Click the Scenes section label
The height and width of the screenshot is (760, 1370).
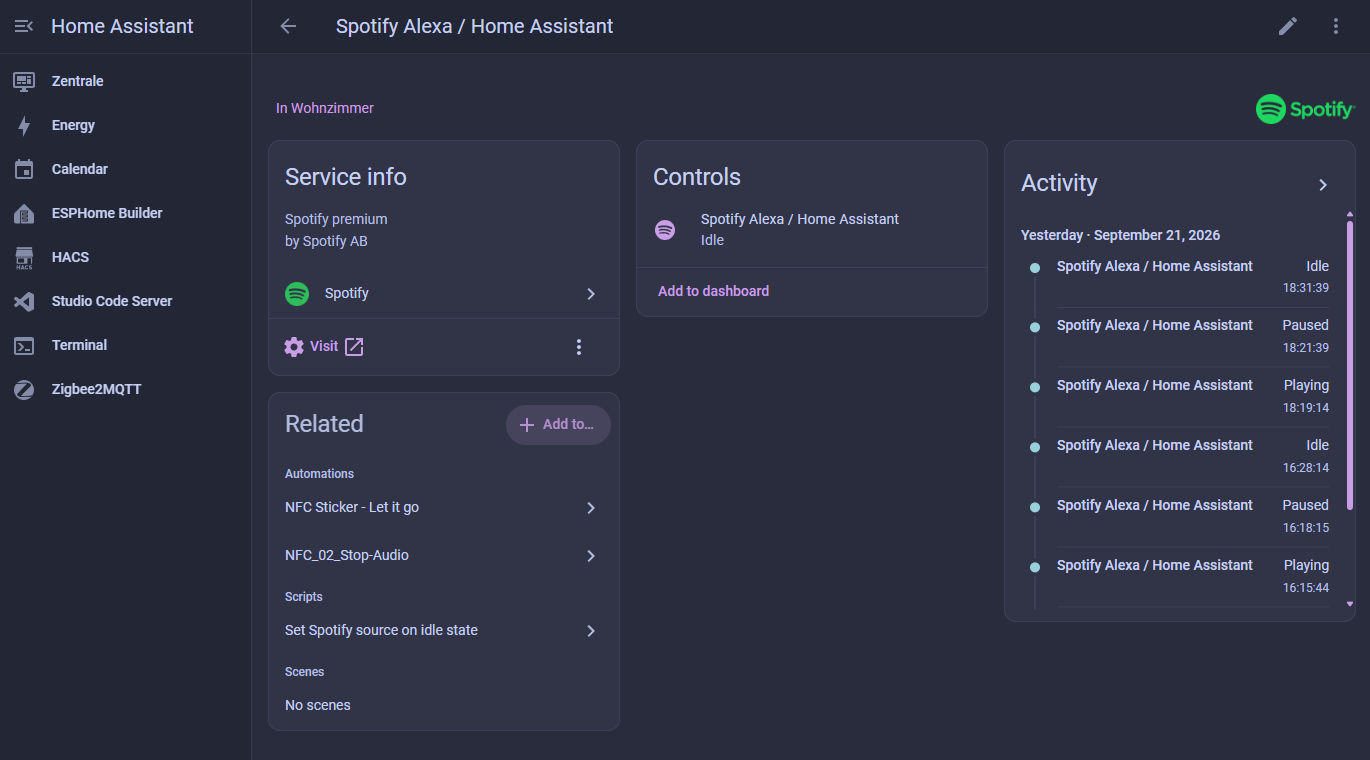point(304,672)
